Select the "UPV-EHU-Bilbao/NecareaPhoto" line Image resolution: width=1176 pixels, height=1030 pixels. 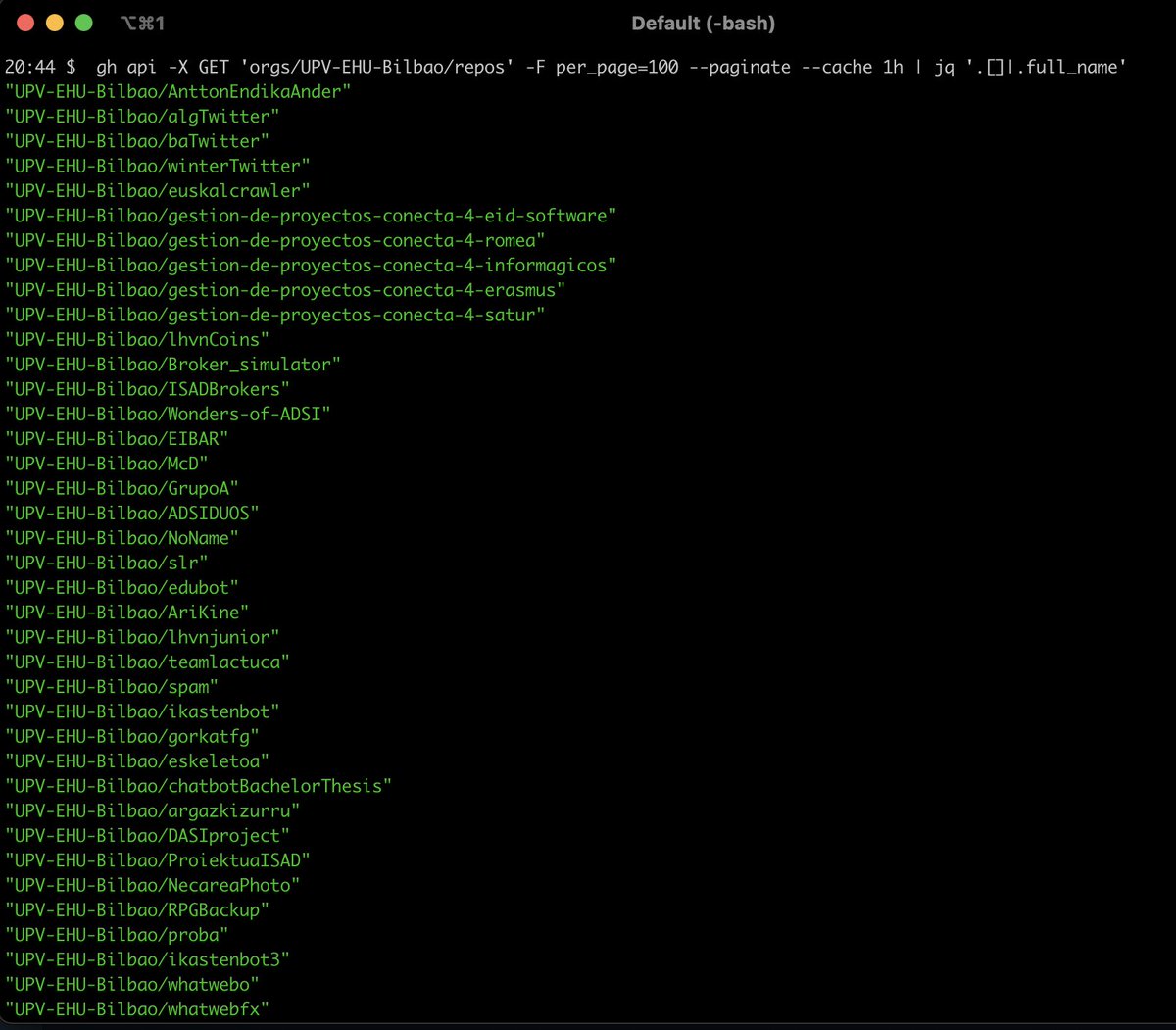153,886
